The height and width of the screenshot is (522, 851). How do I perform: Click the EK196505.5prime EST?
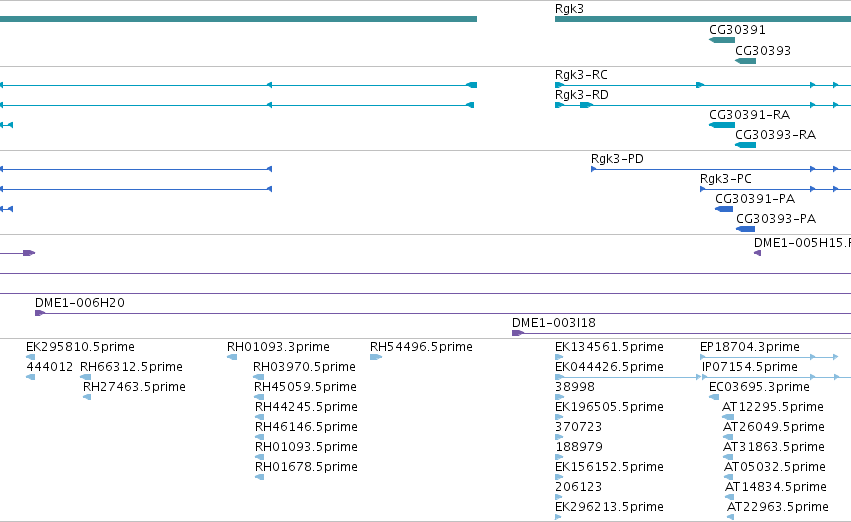[559, 417]
